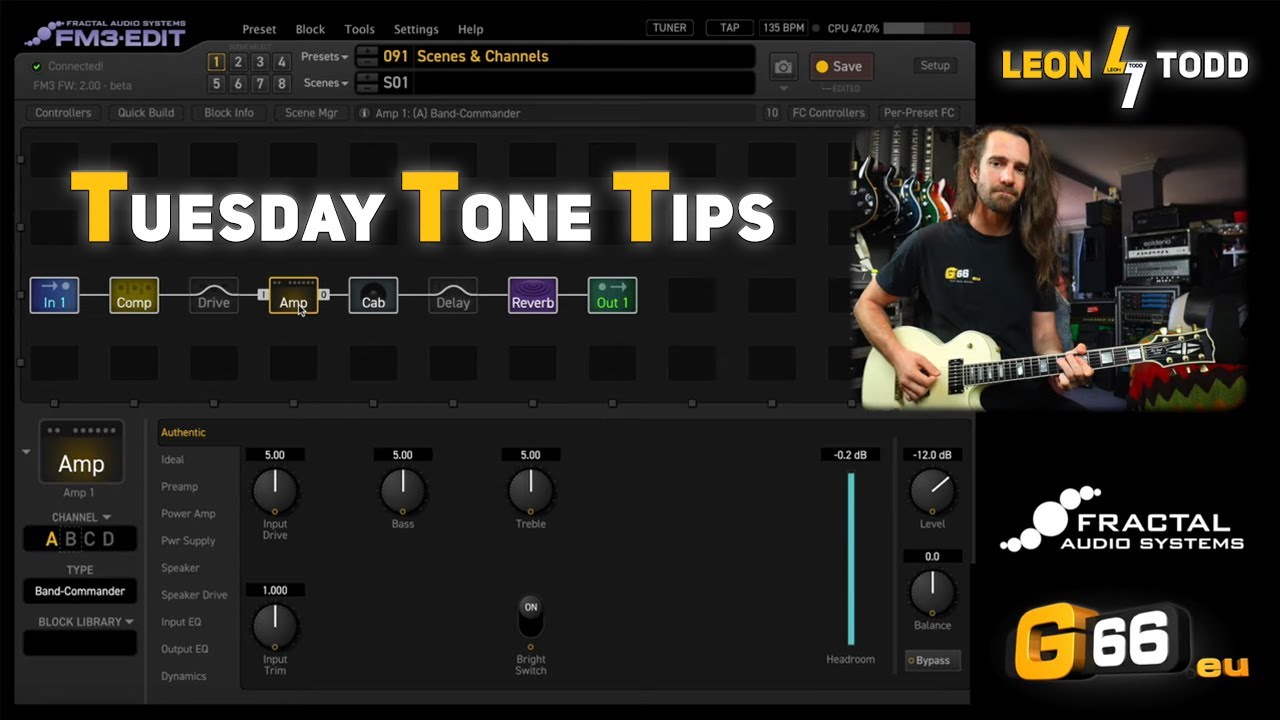Click the Input Drive knob
This screenshot has width=1280, height=720.
[275, 491]
